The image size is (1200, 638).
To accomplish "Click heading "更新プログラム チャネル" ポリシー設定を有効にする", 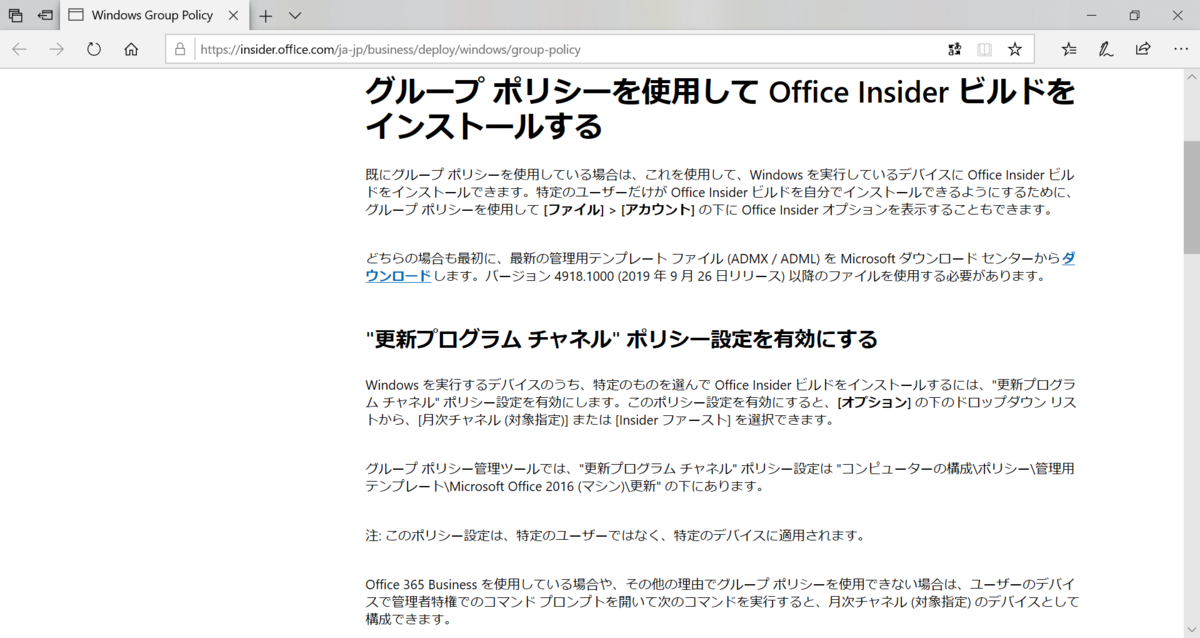I will [x=621, y=339].
